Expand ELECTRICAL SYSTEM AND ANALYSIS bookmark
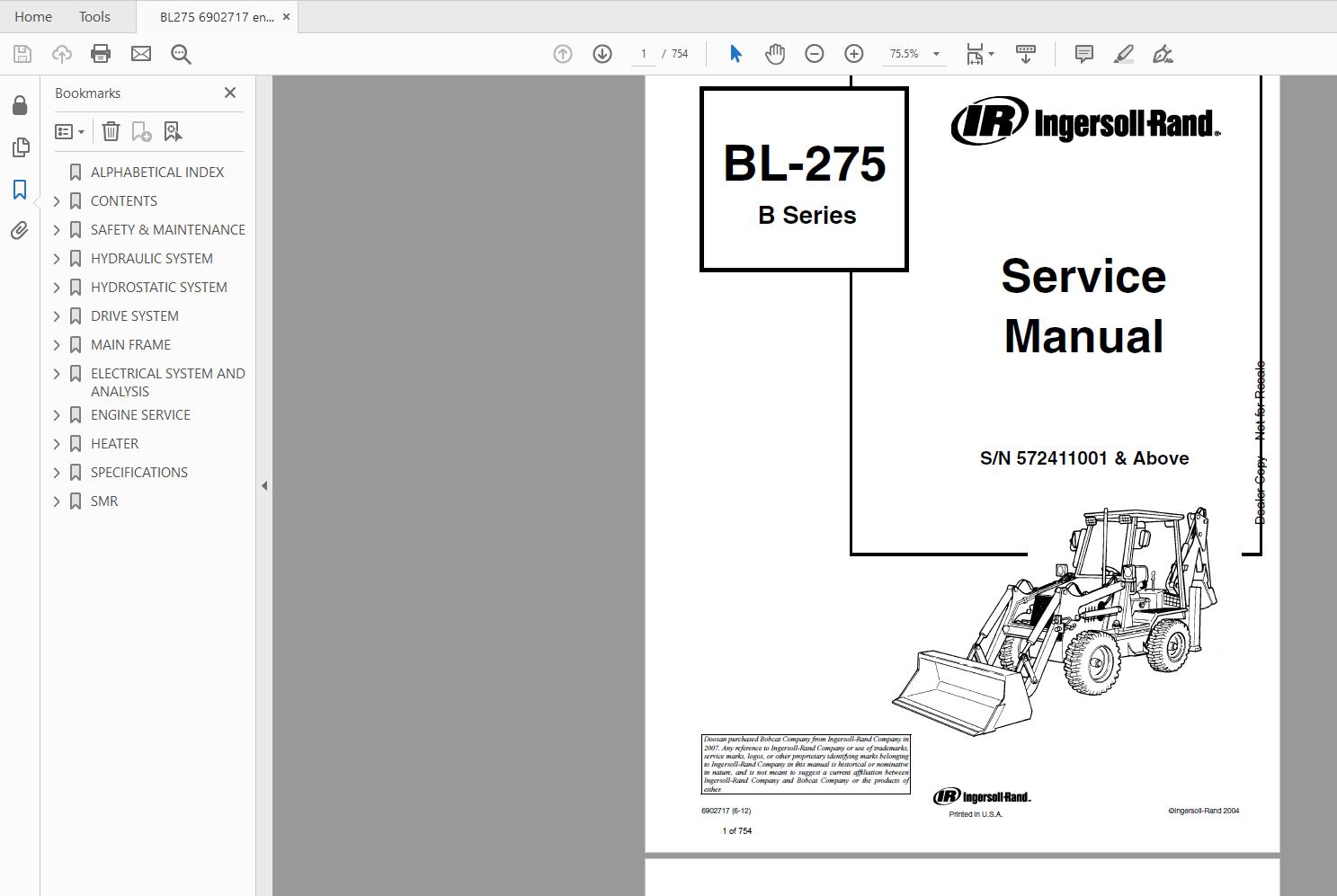1337x896 pixels. 57,374
